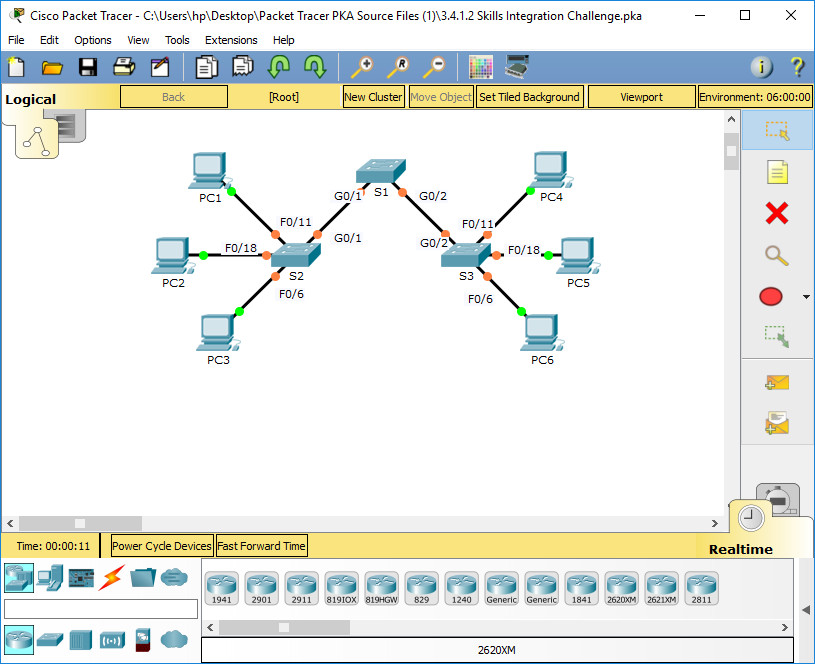The height and width of the screenshot is (664, 815).
Task: Open the Edit menu
Action: pos(49,40)
